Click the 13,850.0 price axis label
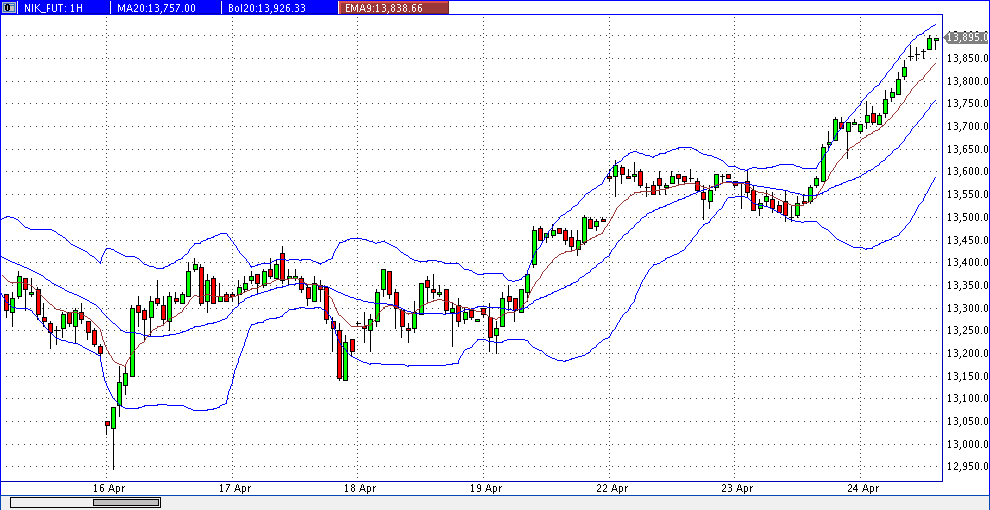Viewport: 990px width, 510px height. click(969, 59)
